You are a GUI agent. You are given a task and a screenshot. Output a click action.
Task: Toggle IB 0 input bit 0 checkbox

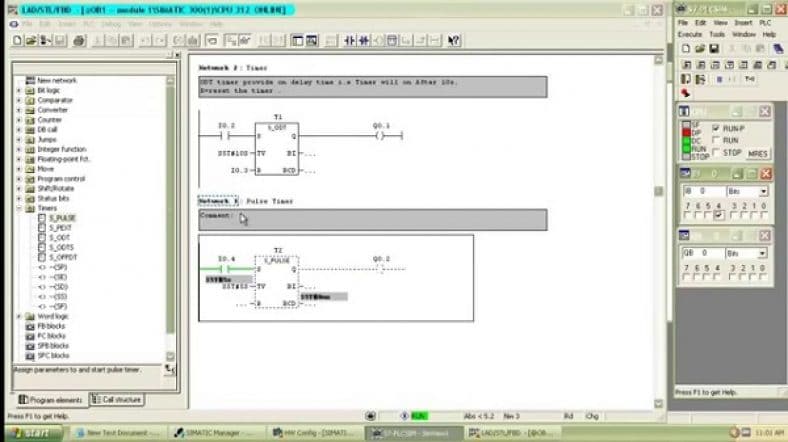tap(764, 215)
